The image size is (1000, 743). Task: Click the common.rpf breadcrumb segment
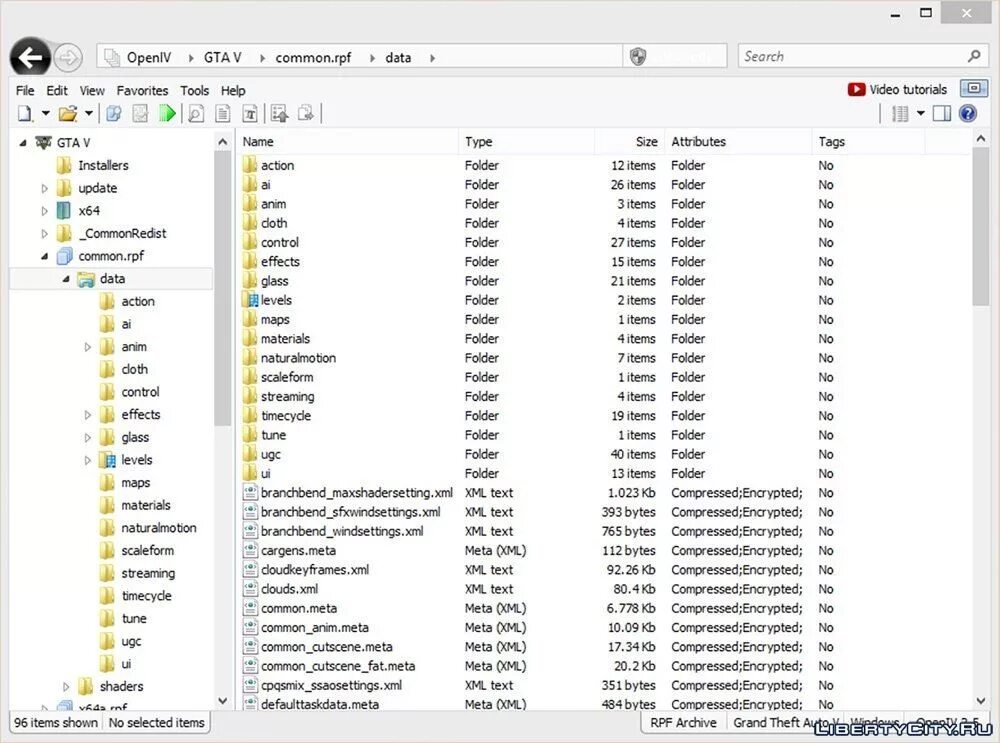[x=313, y=57]
